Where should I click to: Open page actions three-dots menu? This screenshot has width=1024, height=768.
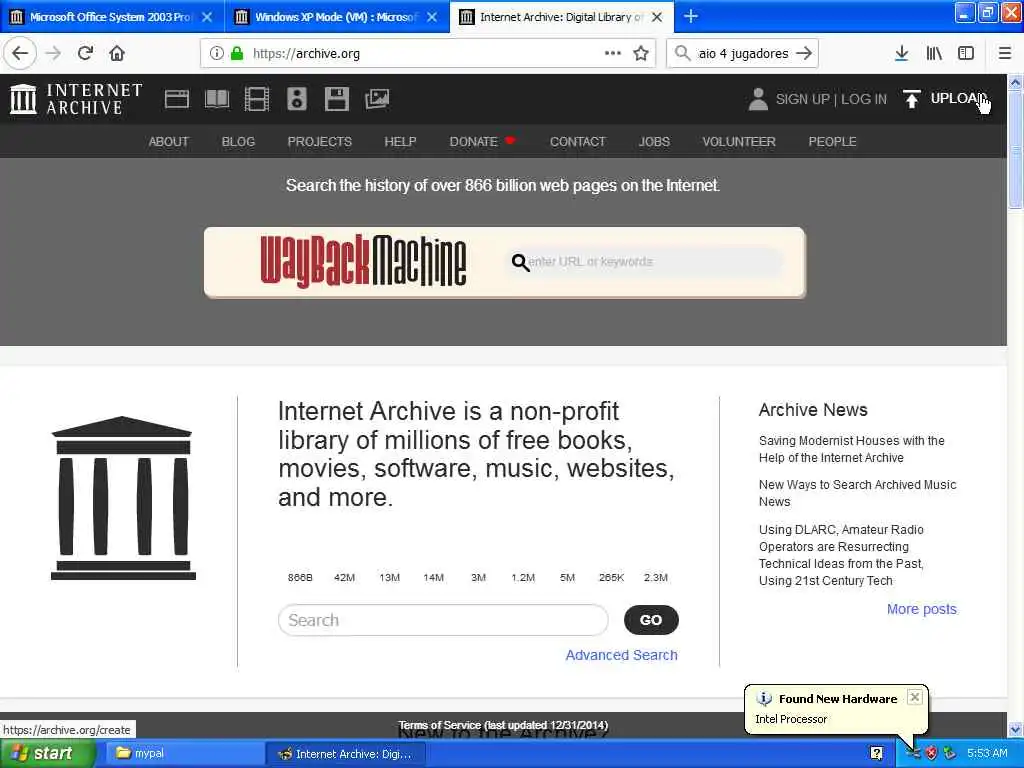[x=613, y=54]
